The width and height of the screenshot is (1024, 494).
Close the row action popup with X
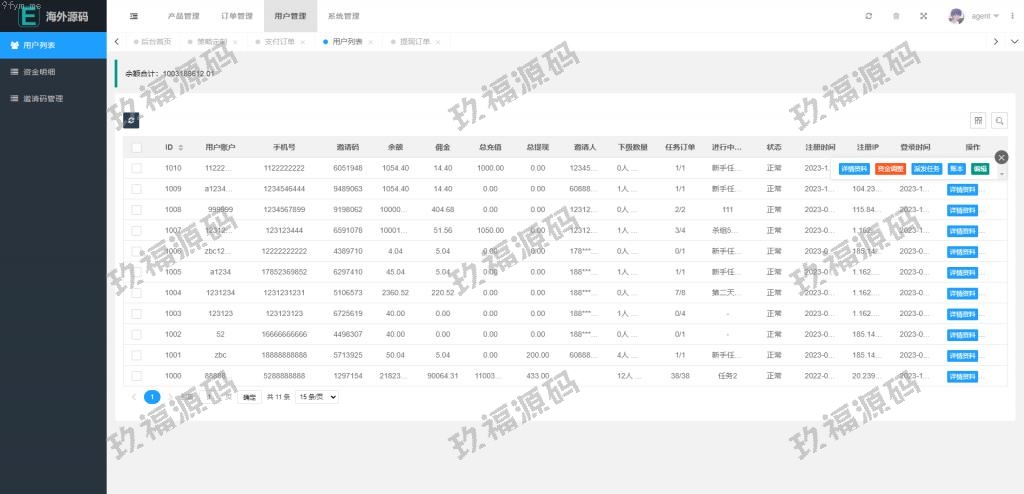click(x=1002, y=157)
